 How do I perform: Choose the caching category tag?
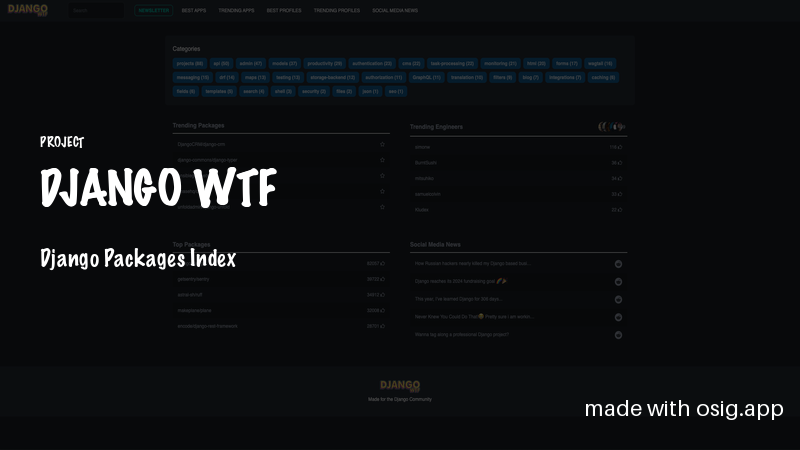pyautogui.click(x=603, y=78)
